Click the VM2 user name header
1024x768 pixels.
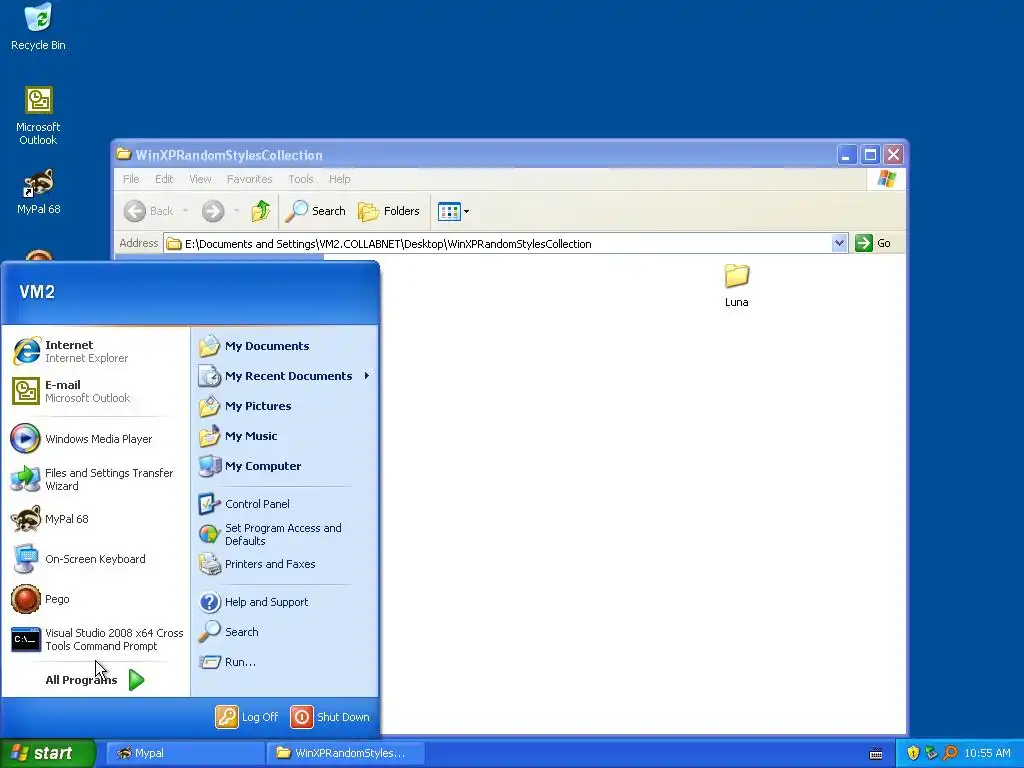coord(37,292)
